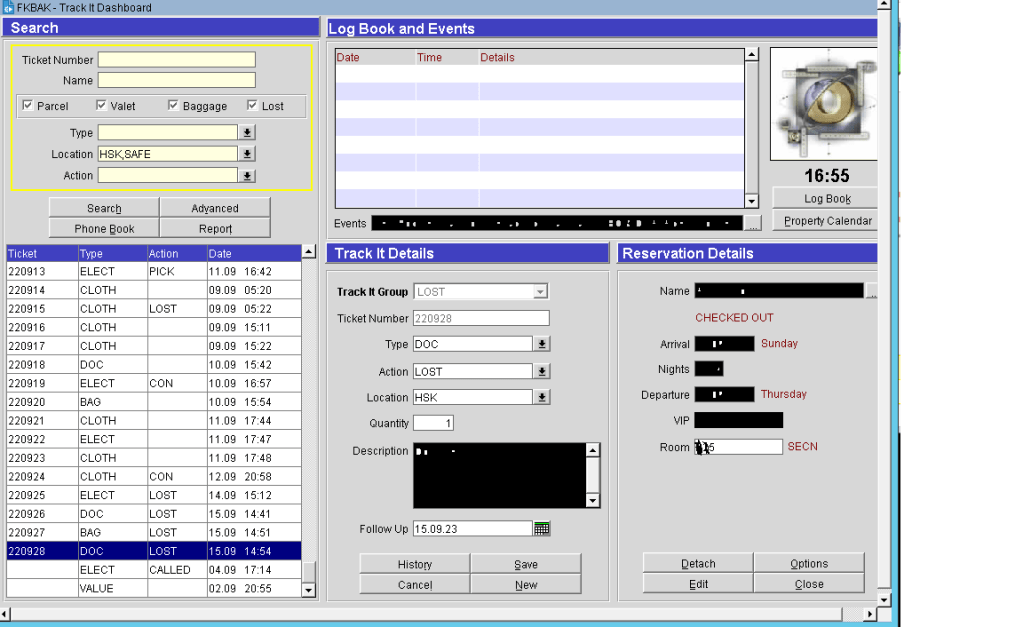Toggle the Parcel checkbox
The height and width of the screenshot is (627, 1023).
[27, 106]
